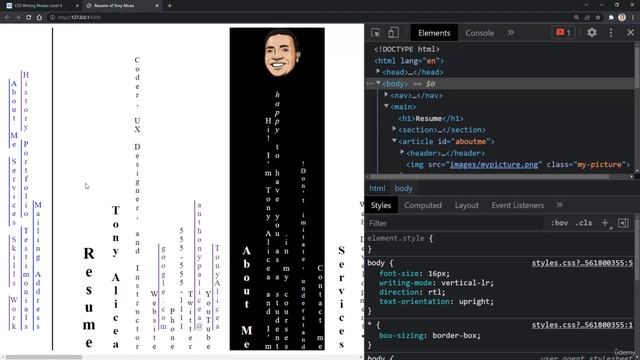
Task: Open the Computed tab
Action: (423, 205)
